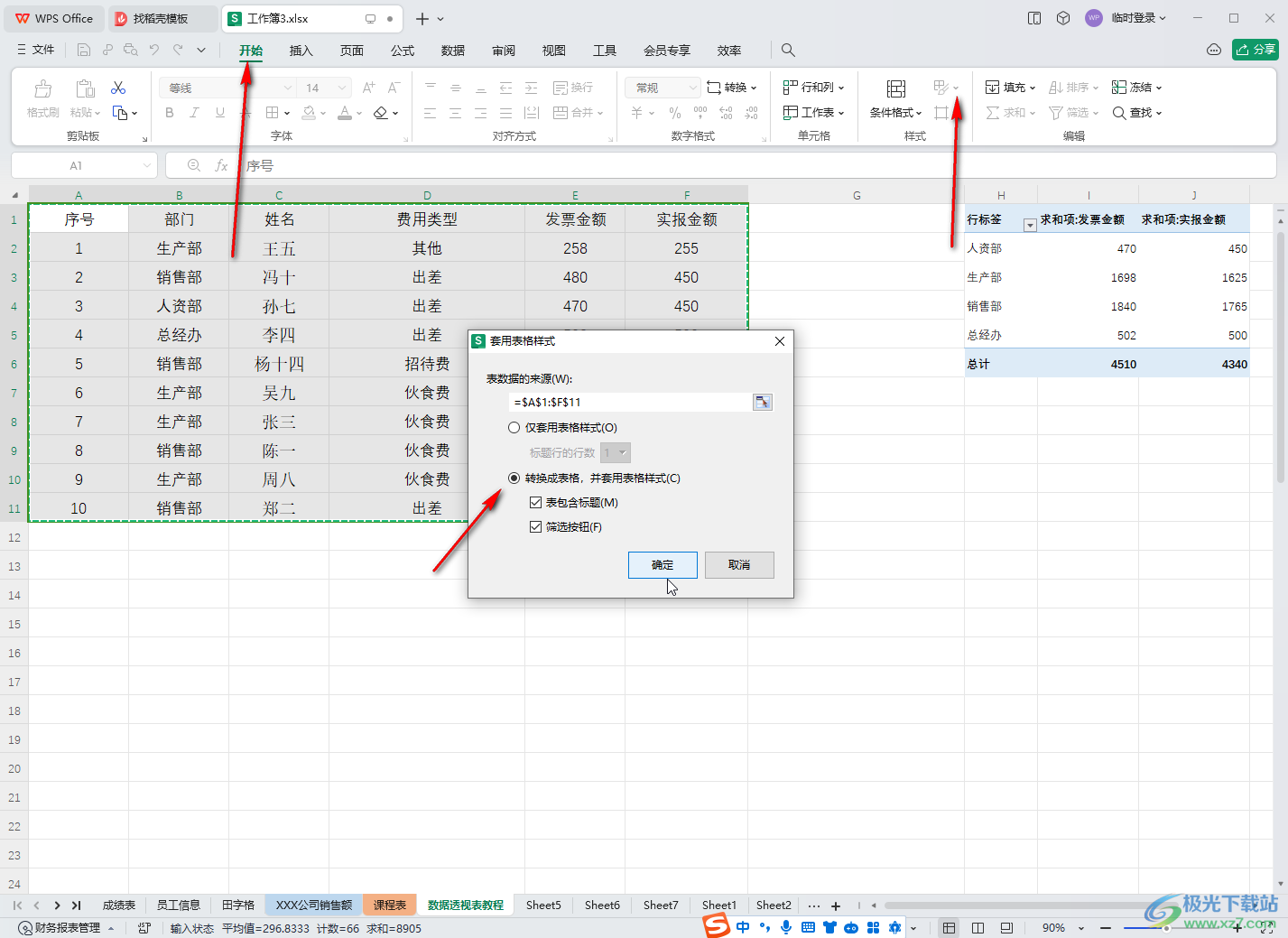
Task: Click cell containing 孙七
Action: pyautogui.click(x=279, y=306)
